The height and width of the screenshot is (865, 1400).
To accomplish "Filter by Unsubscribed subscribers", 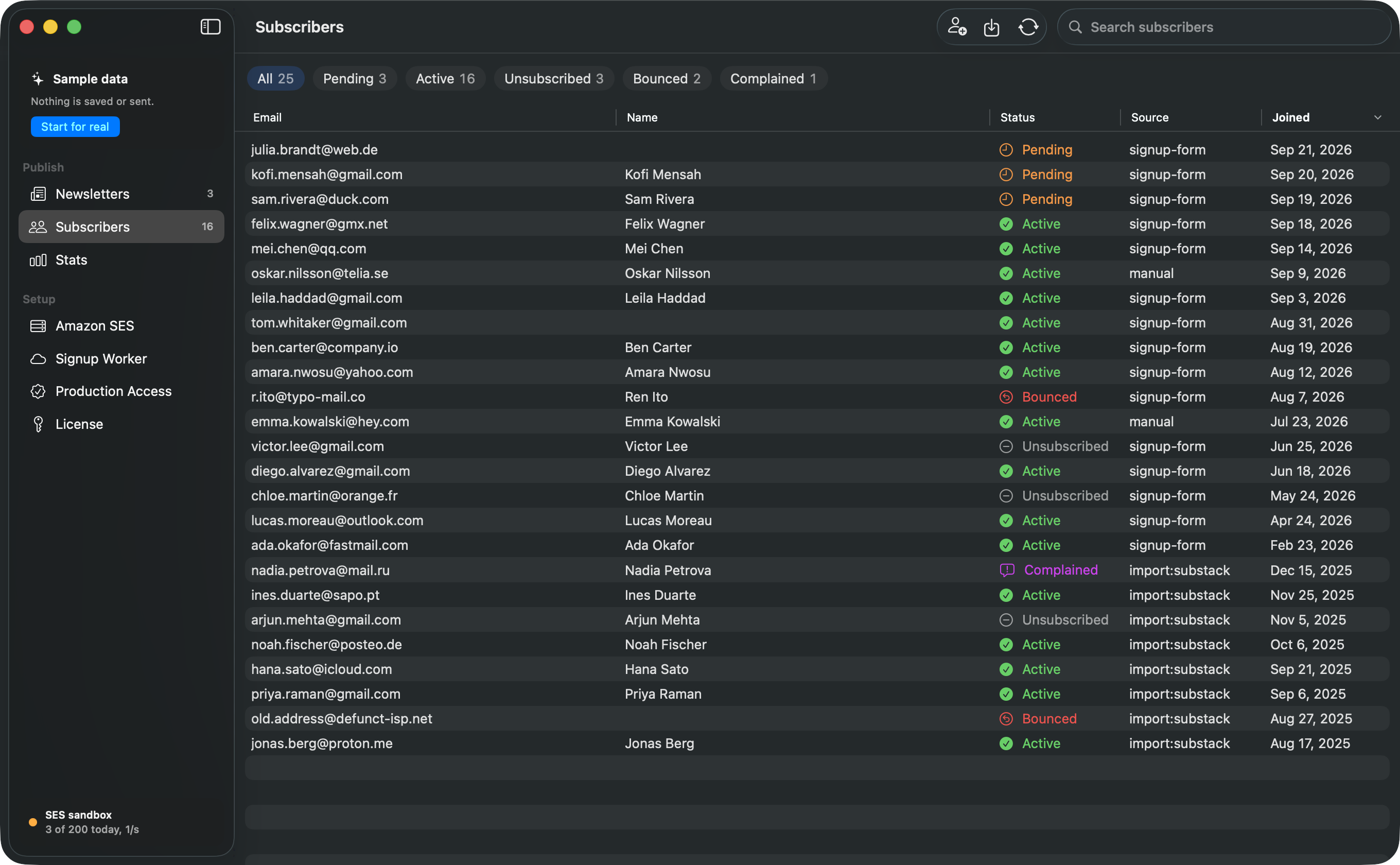I will tap(554, 78).
